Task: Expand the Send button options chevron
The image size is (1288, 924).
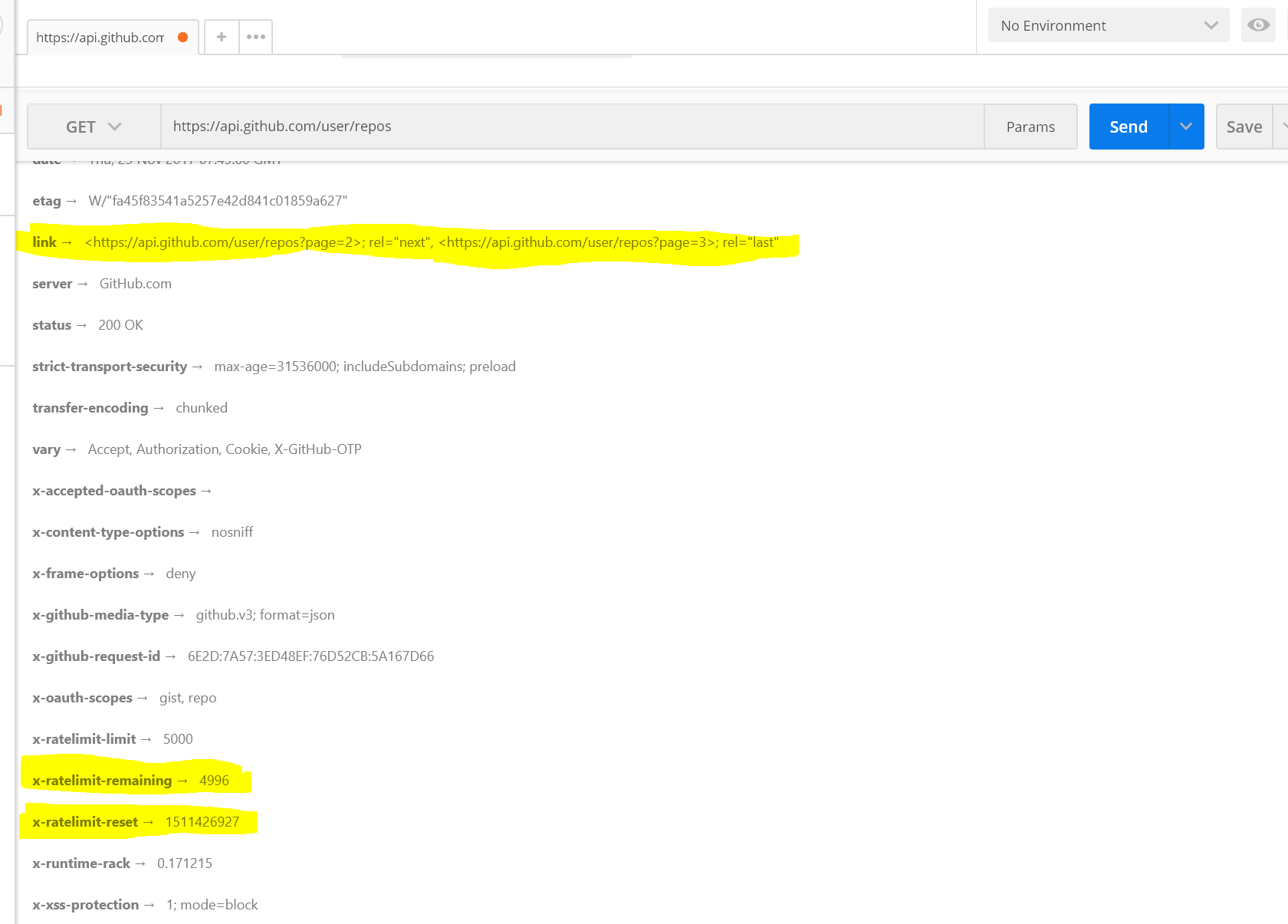Action: [x=1186, y=126]
